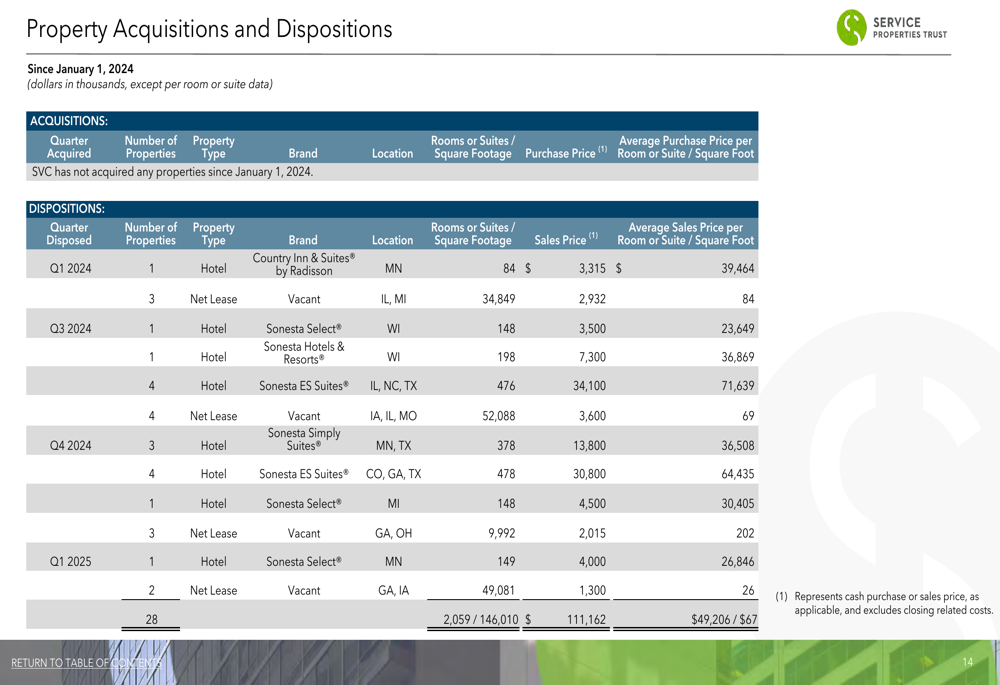Image resolution: width=1000 pixels, height=685 pixels.
Task: Click the "DISPOSITIONS:" section header
Action: [x=67, y=209]
